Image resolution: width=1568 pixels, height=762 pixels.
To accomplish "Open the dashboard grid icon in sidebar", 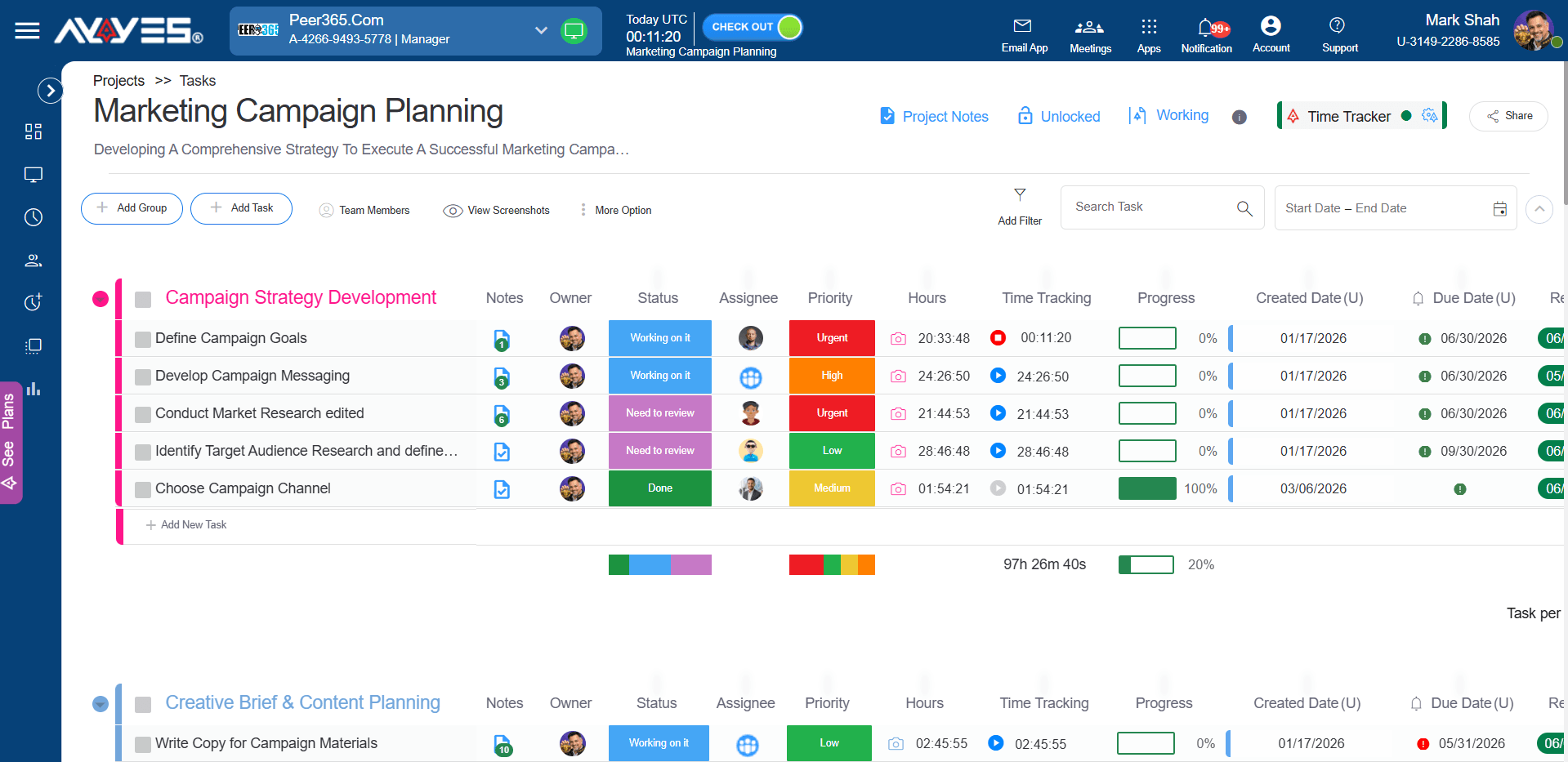I will 34,131.
